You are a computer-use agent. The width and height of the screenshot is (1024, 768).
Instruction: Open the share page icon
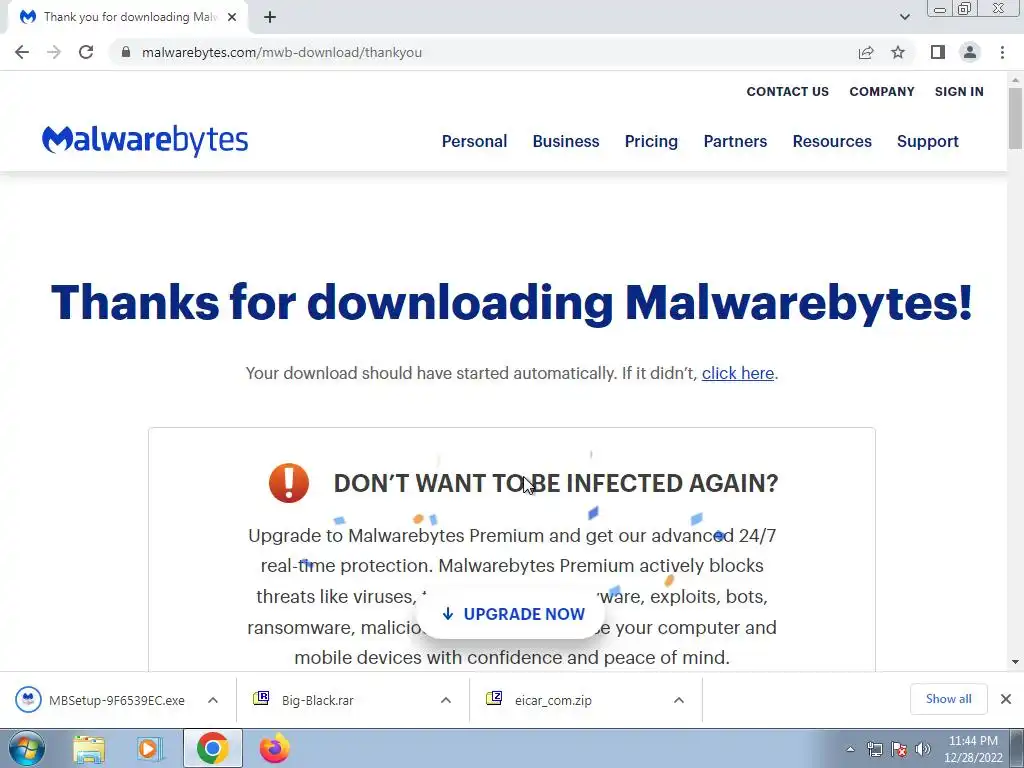[x=866, y=52]
